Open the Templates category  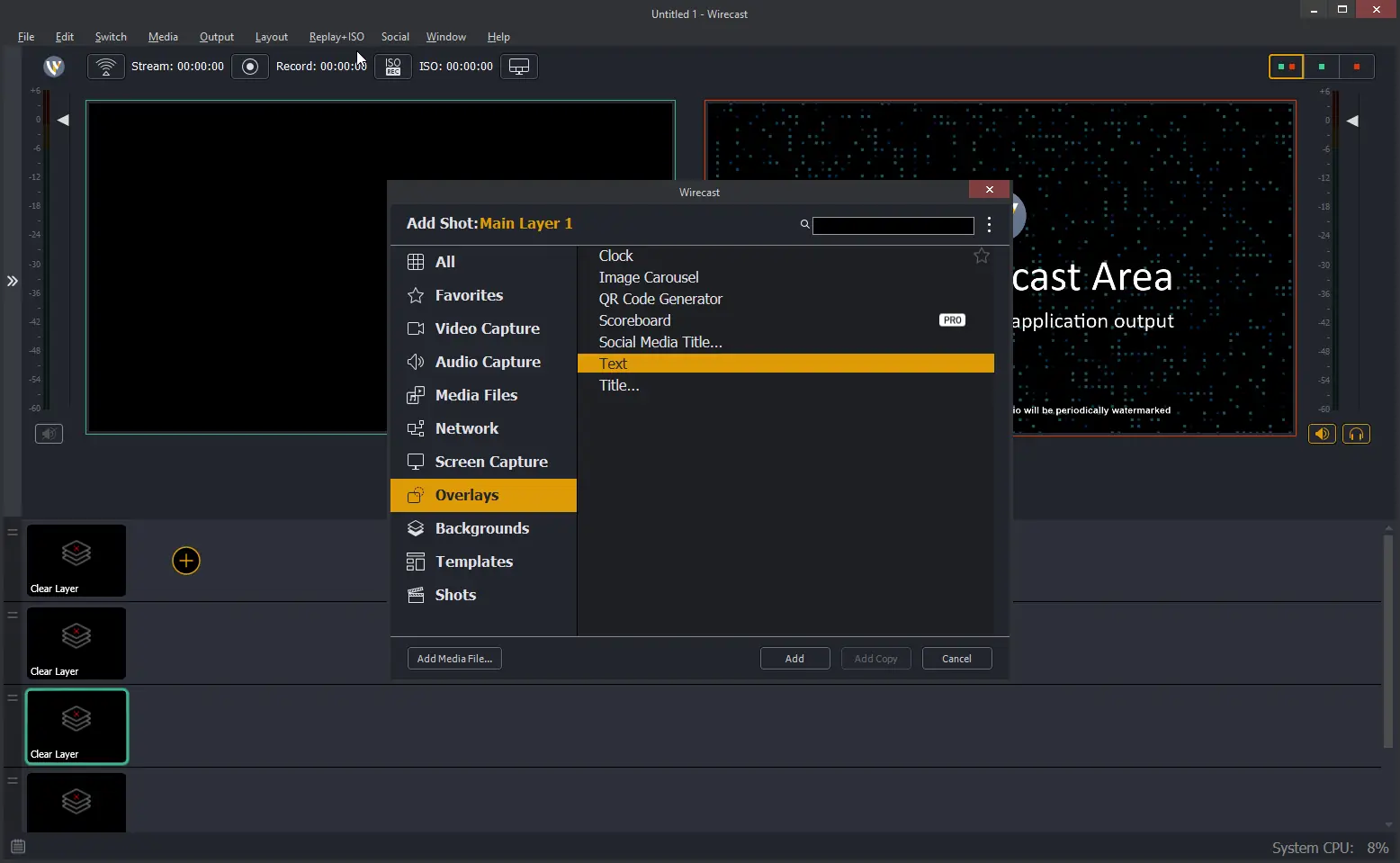pos(484,562)
